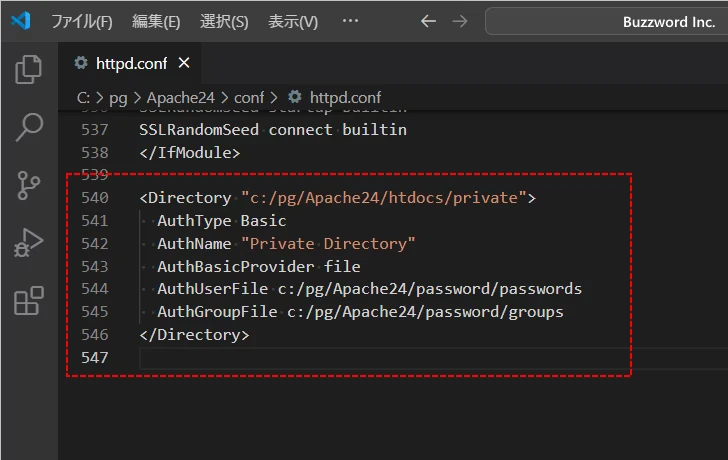Open the Explorer view in activity bar
728x460 pixels.
tap(29, 69)
